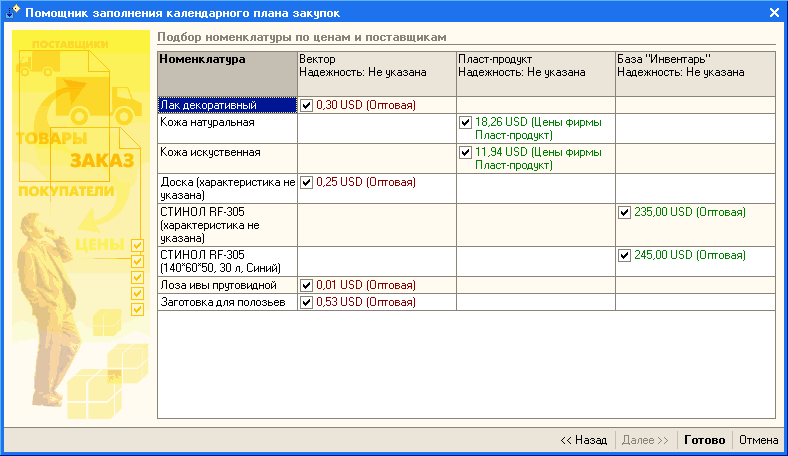Toggle the 11,94 USD checkbox for Кожа искусственная
The image size is (788, 456).
point(465,153)
